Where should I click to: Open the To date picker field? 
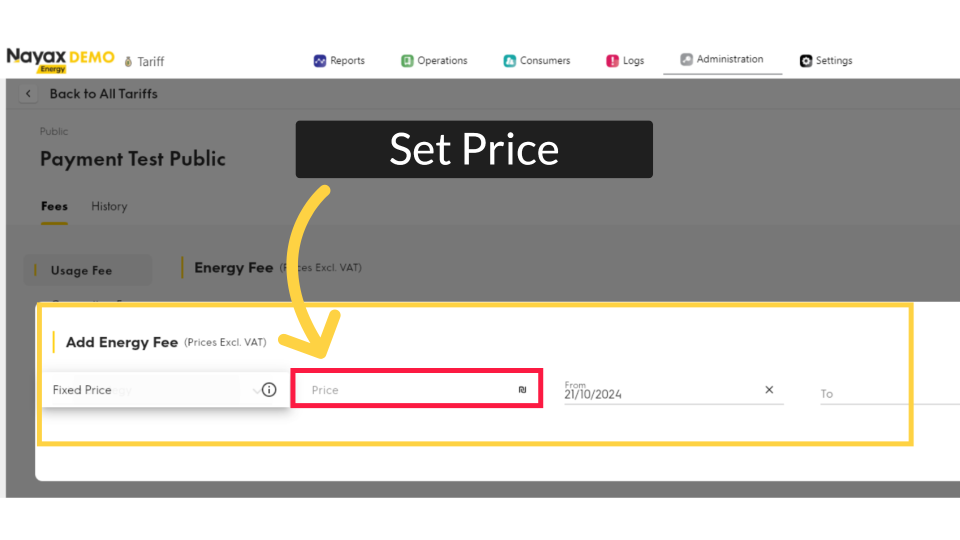(x=880, y=394)
